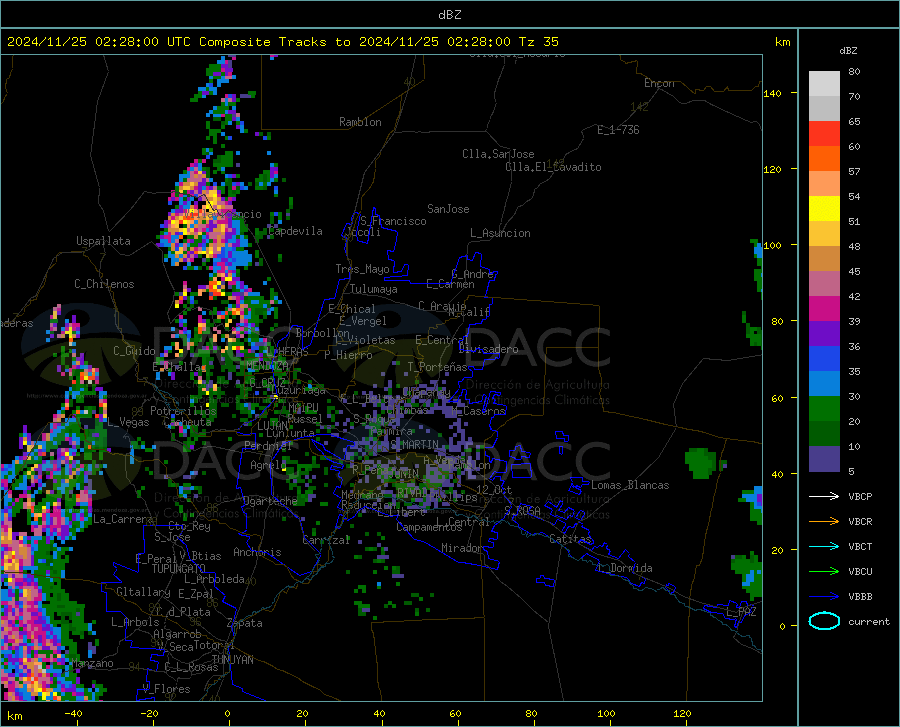Click the Mirador map label
The height and width of the screenshot is (727, 900).
click(462, 548)
